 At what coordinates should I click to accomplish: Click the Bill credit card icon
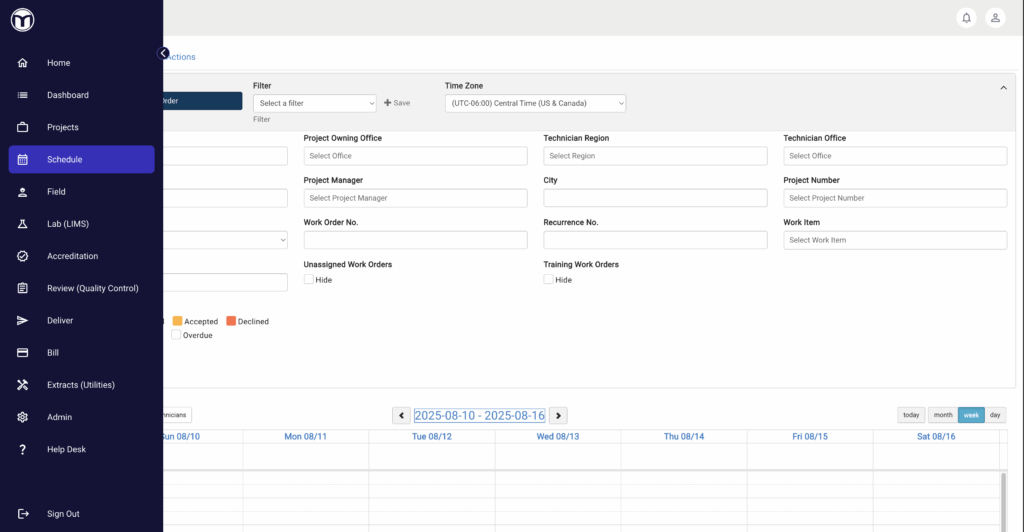coord(23,352)
